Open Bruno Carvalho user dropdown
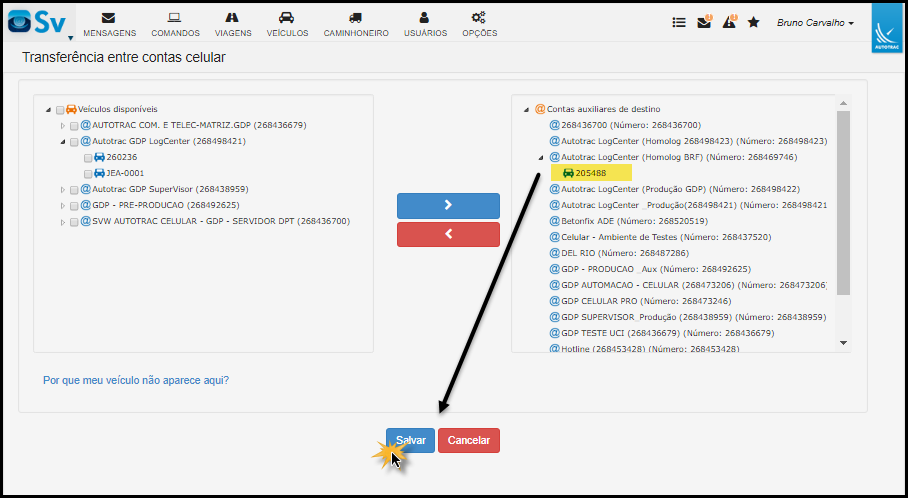Screen dimensions: 908x498 point(815,23)
